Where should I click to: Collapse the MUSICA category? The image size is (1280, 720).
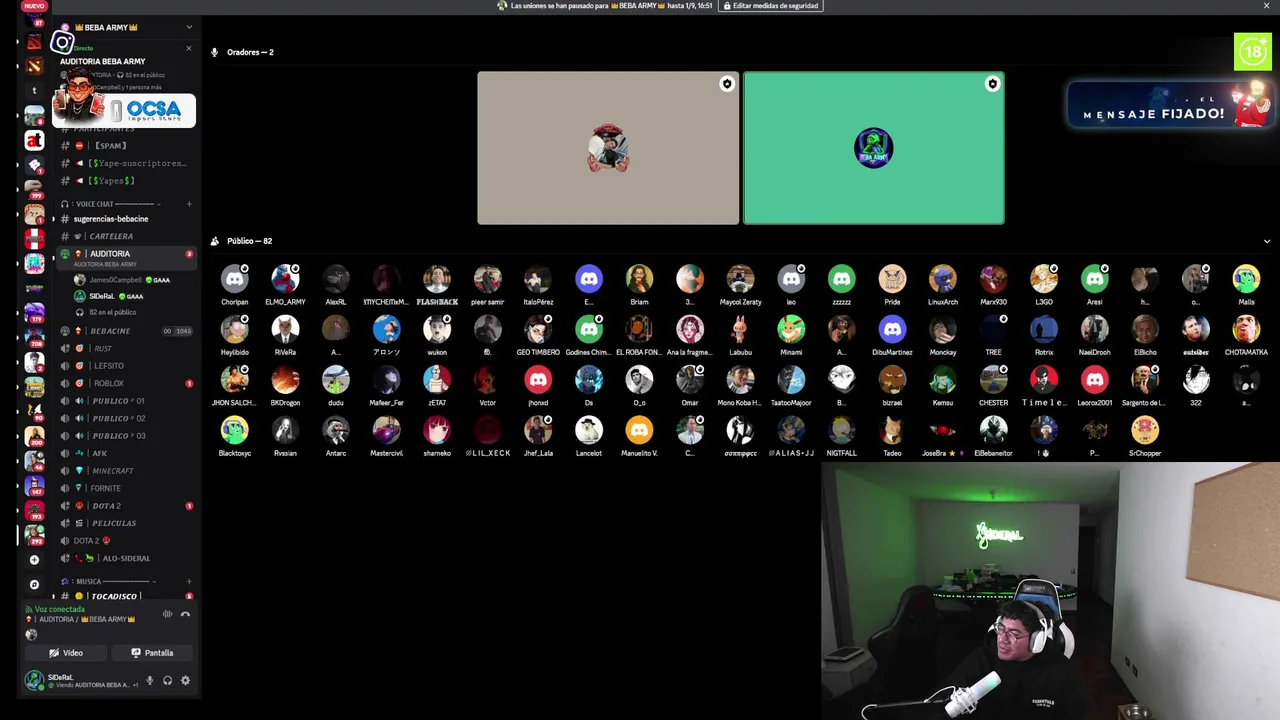point(108,581)
